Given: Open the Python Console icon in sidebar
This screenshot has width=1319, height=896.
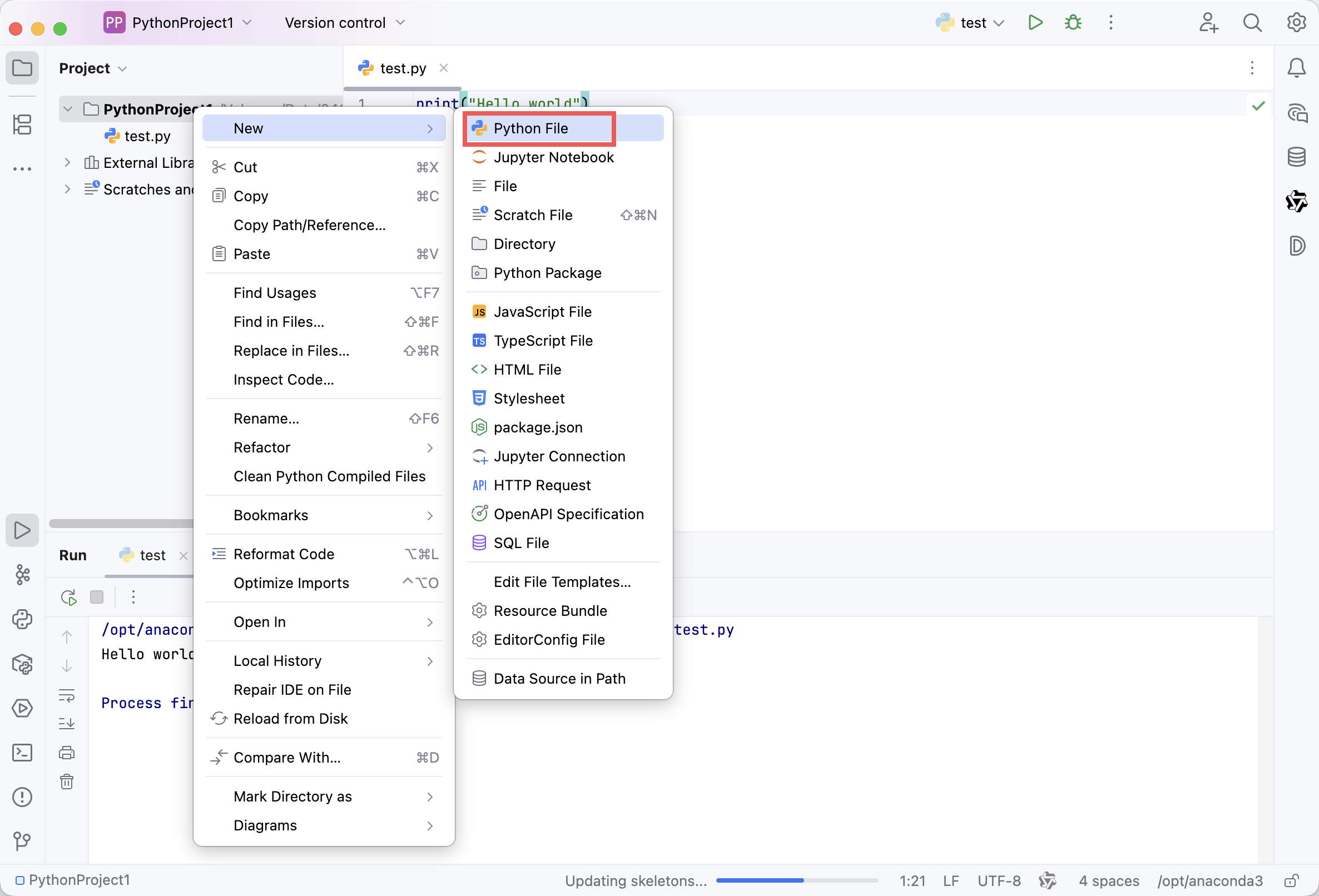Looking at the screenshot, I should coord(22,619).
